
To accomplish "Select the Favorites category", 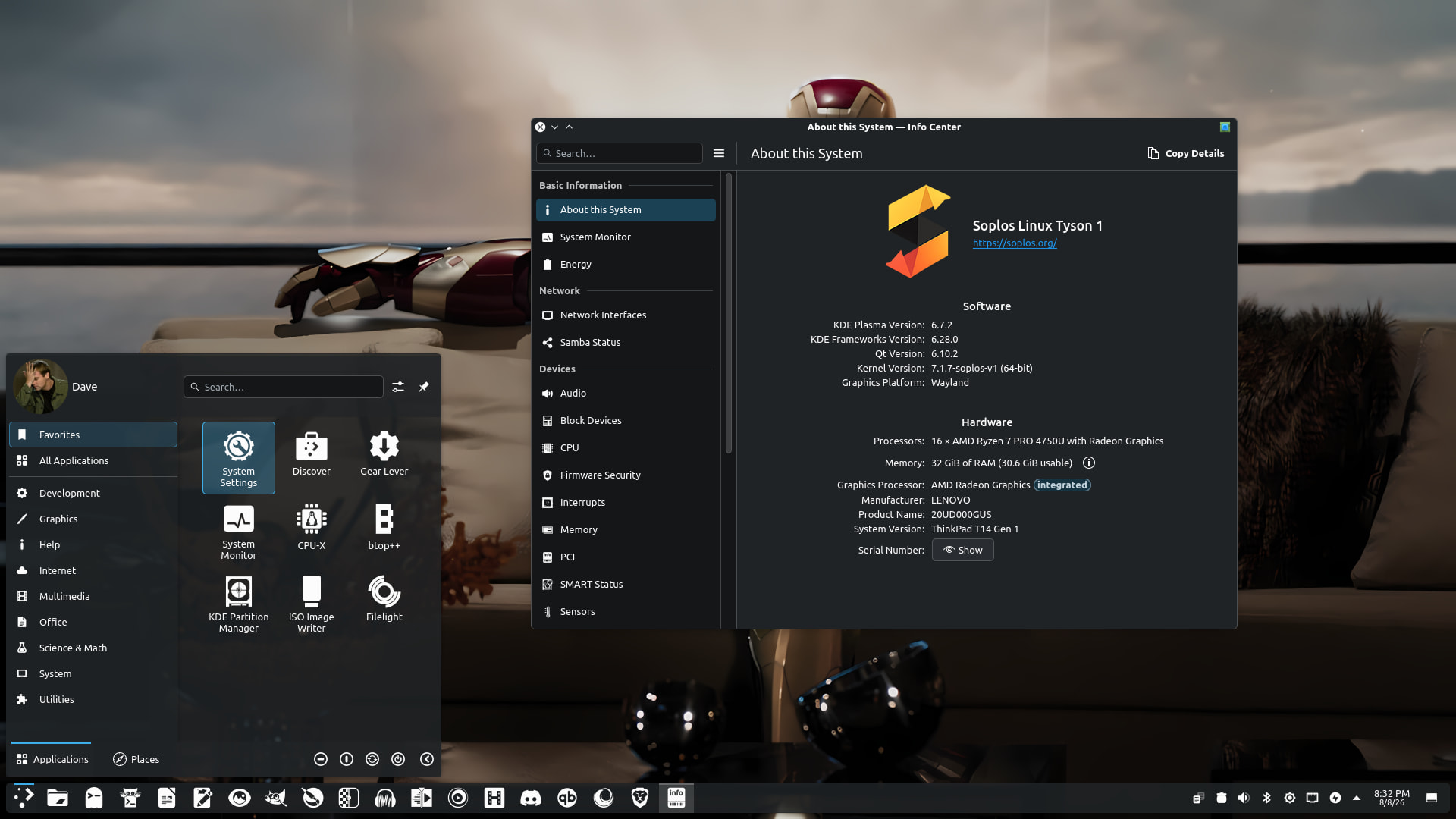I will (x=93, y=435).
